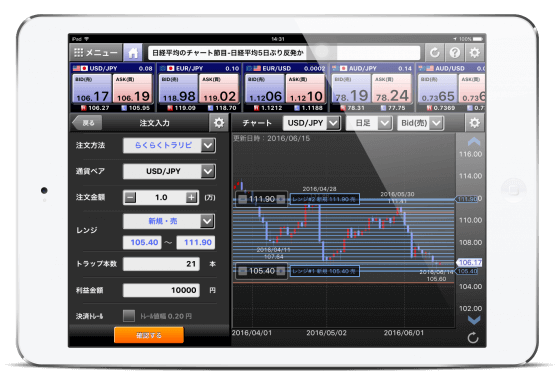The height and width of the screenshot is (381, 560).
Task: Edit range upper value 111.90
Action: pos(196,242)
